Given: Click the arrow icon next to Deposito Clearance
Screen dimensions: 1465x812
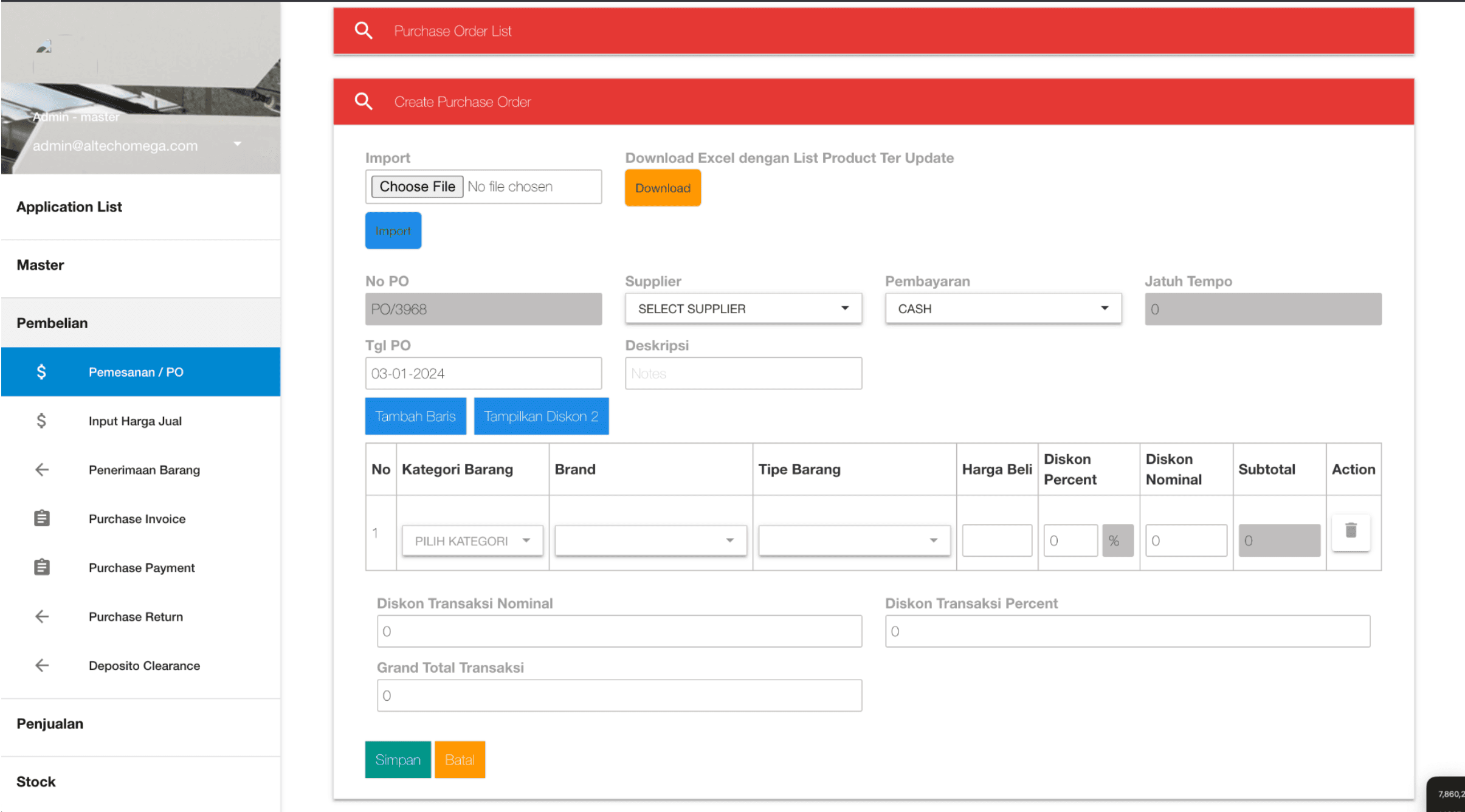Looking at the screenshot, I should (42, 665).
